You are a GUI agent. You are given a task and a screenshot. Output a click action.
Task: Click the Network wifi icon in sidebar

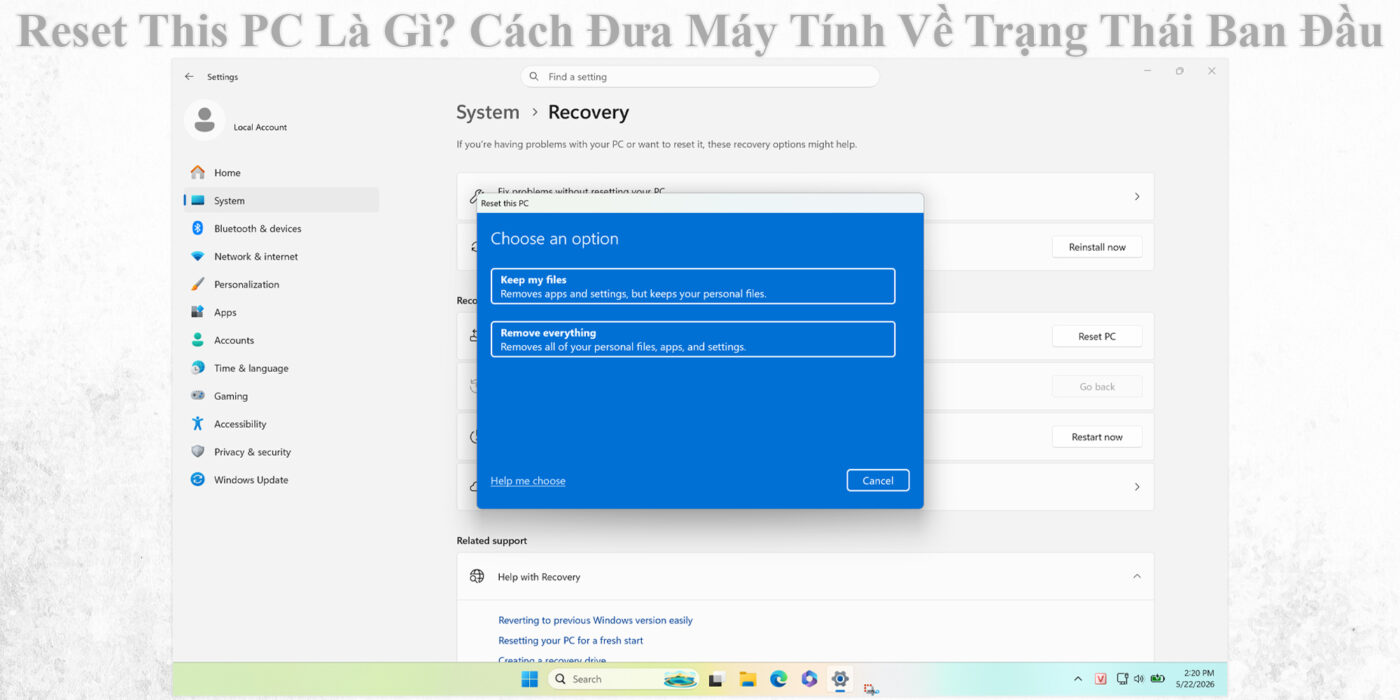198,256
